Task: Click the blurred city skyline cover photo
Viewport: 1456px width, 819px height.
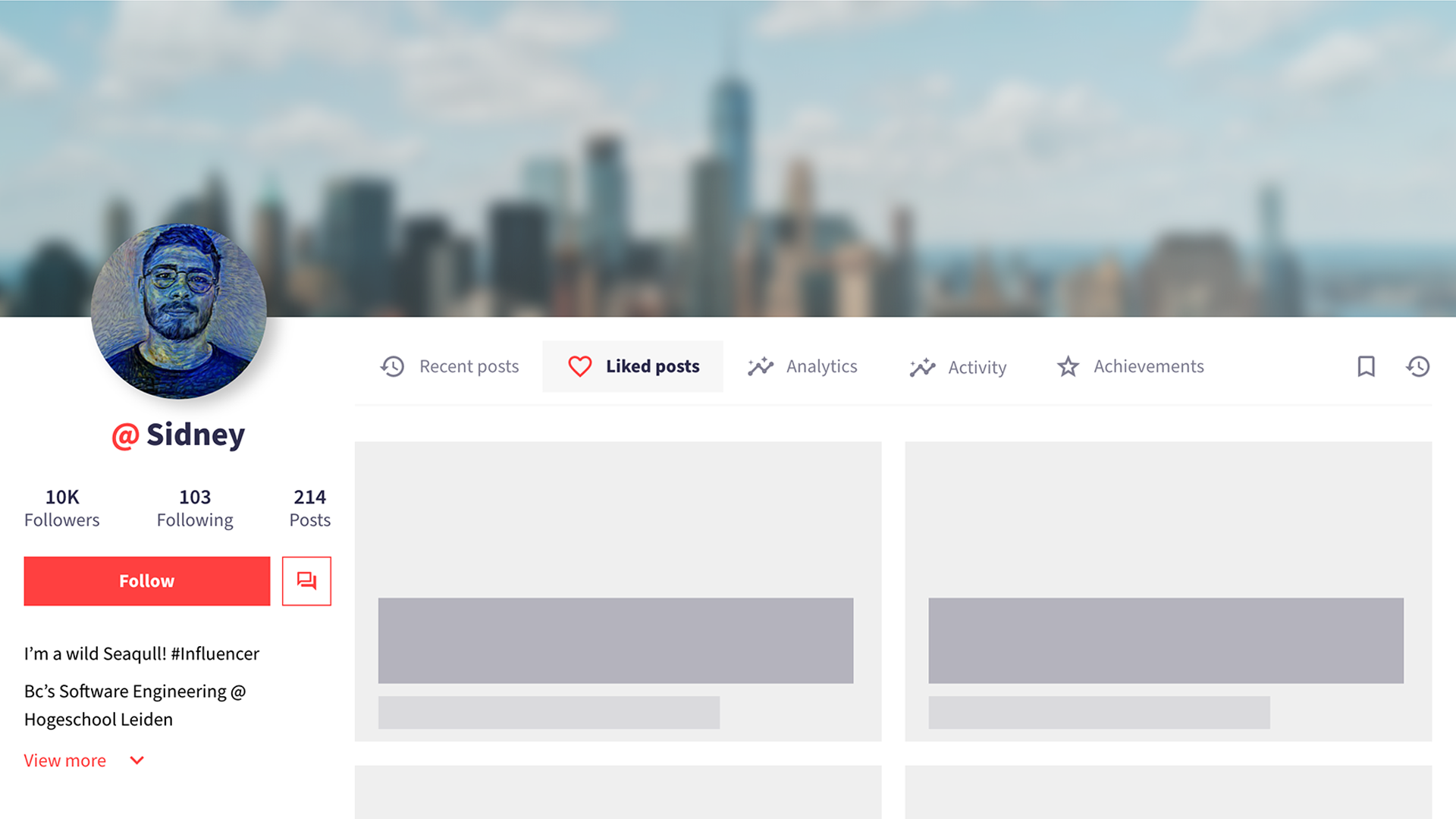Action: point(834,152)
